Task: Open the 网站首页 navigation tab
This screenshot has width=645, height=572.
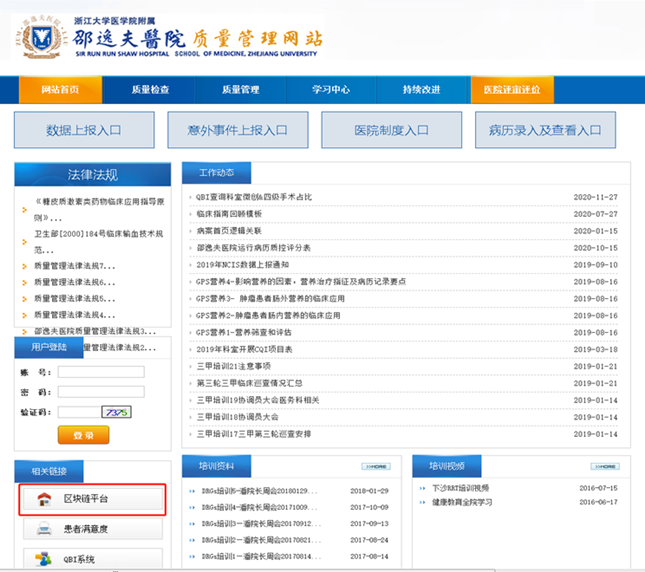Action: pyautogui.click(x=60, y=90)
